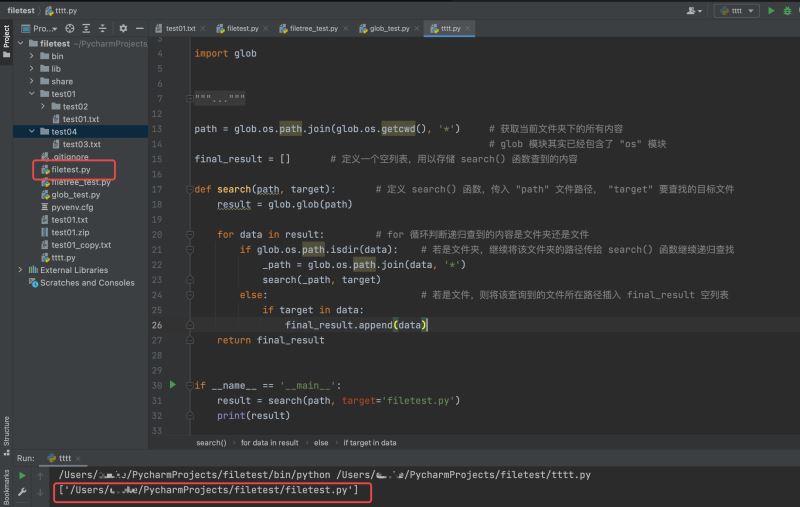Image resolution: width=800 pixels, height=507 pixels.
Task: Collapse the test04 folder
Action: pos(31,131)
